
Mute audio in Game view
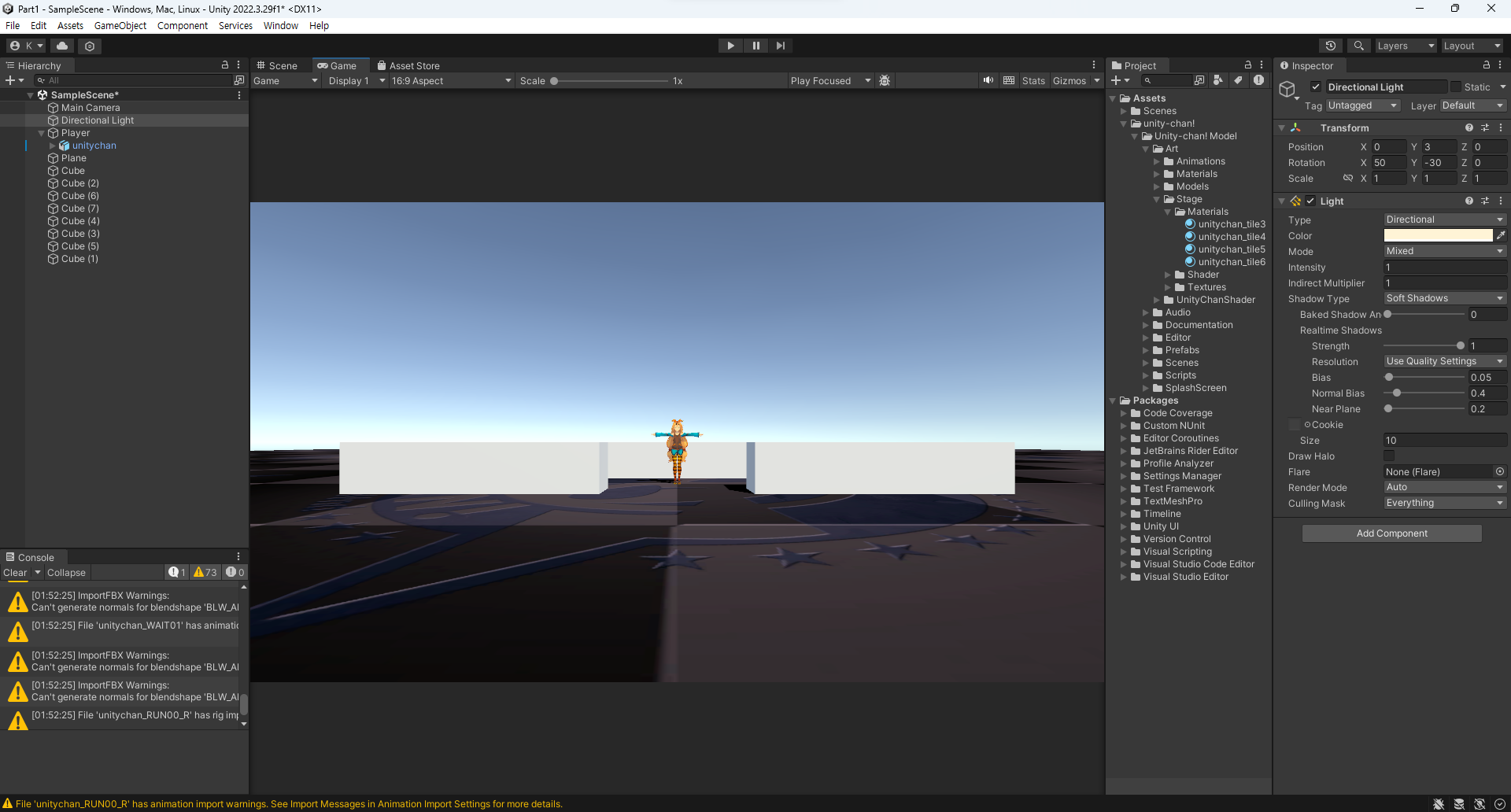[x=988, y=80]
